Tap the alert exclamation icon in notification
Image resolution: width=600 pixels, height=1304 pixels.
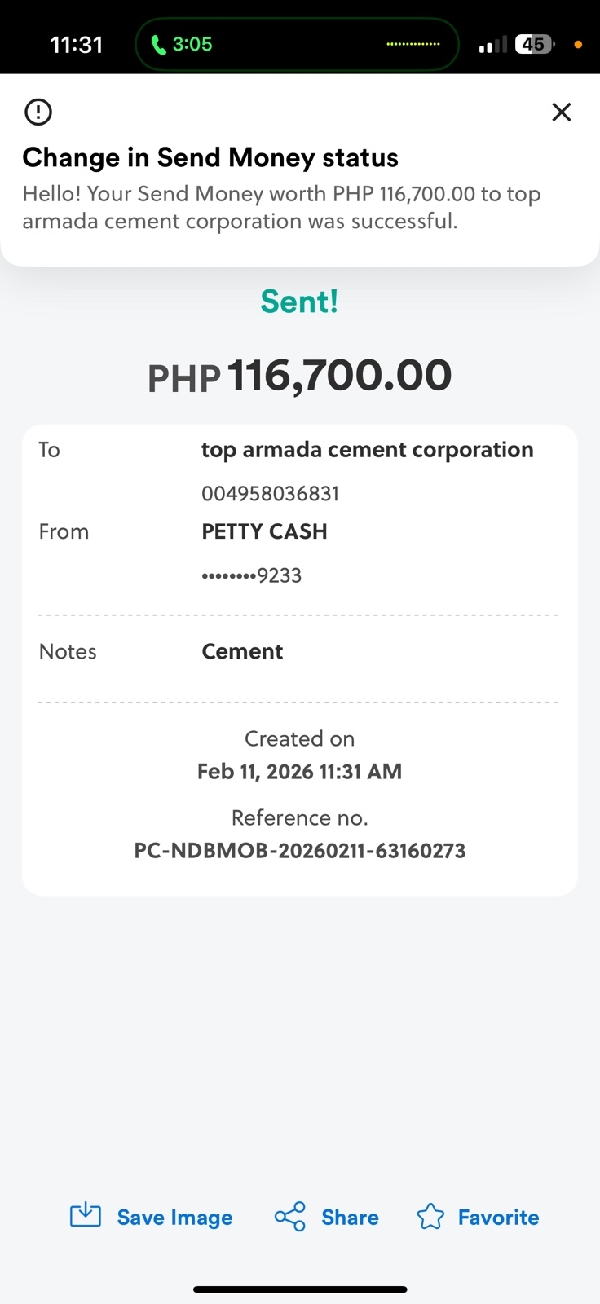(x=38, y=112)
